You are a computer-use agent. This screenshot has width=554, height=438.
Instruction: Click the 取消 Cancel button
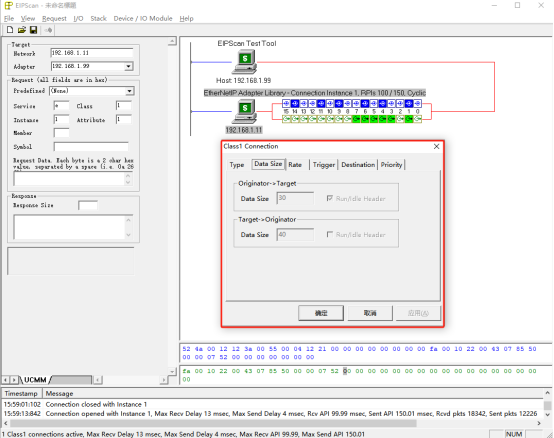click(370, 313)
